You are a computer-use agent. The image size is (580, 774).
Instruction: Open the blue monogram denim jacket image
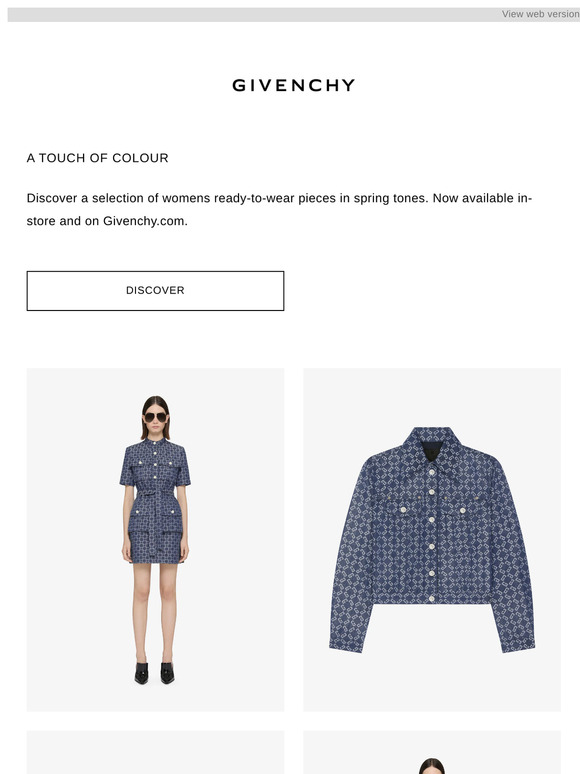pos(432,540)
